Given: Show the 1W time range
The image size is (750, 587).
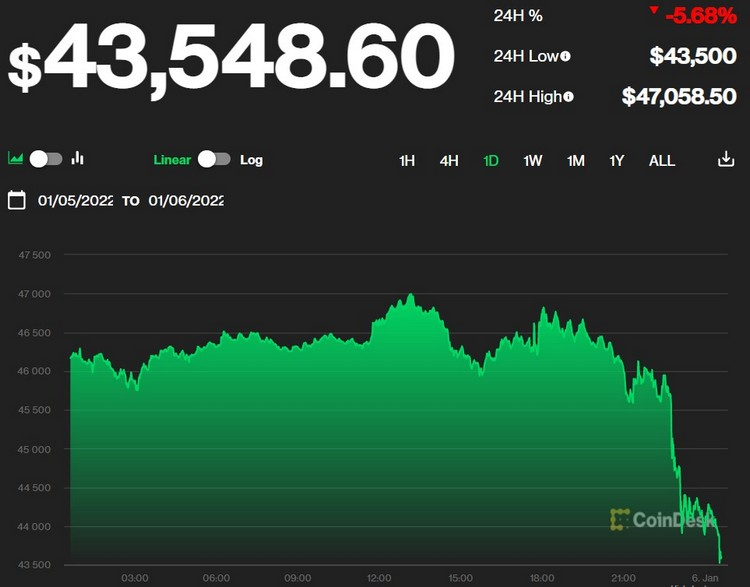Looking at the screenshot, I should tap(533, 160).
